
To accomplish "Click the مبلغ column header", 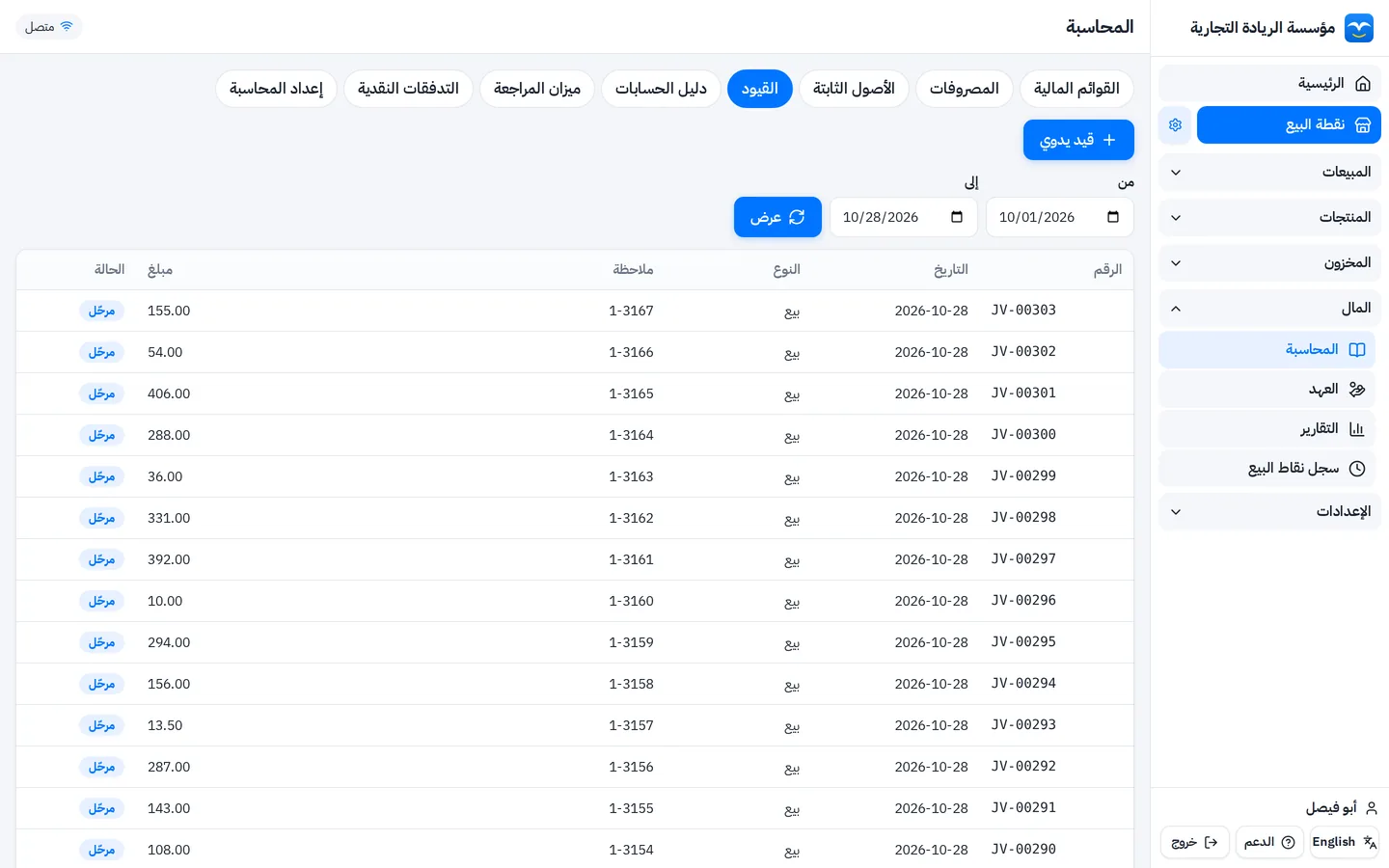I will (x=160, y=270).
